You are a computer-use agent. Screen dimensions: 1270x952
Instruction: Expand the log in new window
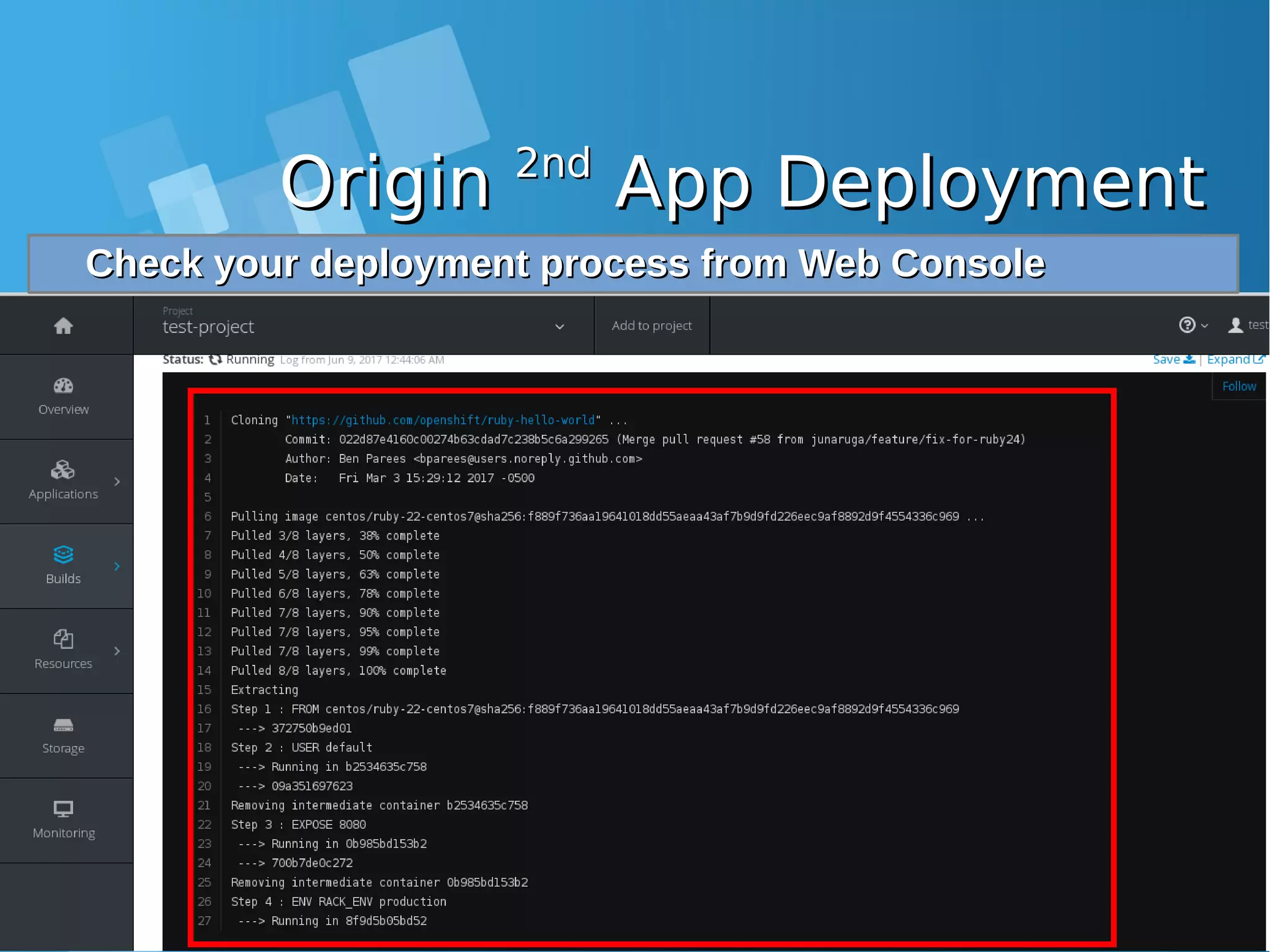1235,360
